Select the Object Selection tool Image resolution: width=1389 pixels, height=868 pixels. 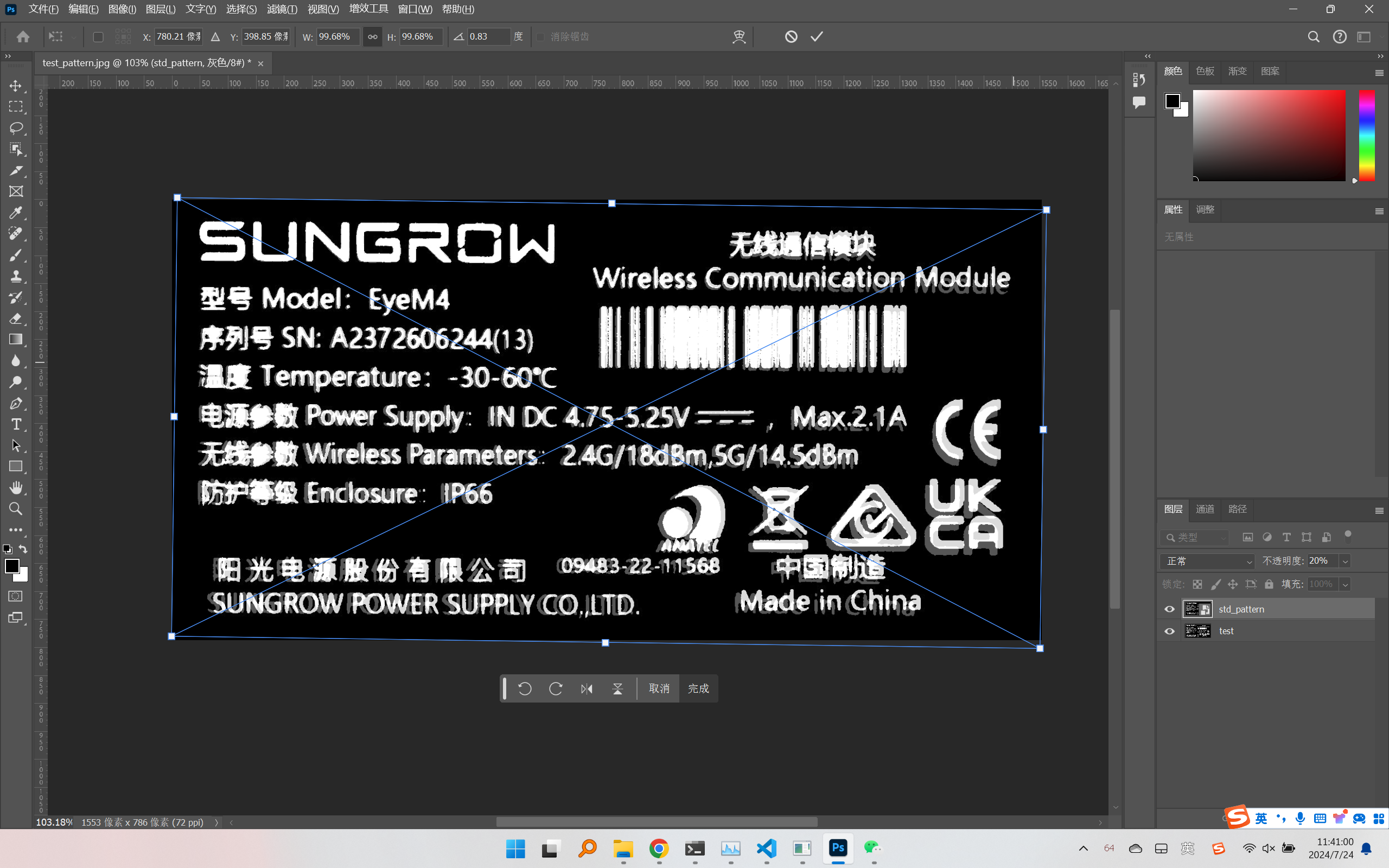pyautogui.click(x=16, y=149)
